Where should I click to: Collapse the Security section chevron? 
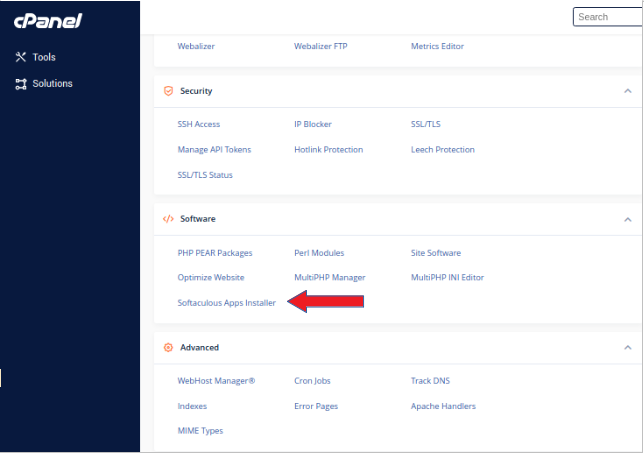point(628,91)
